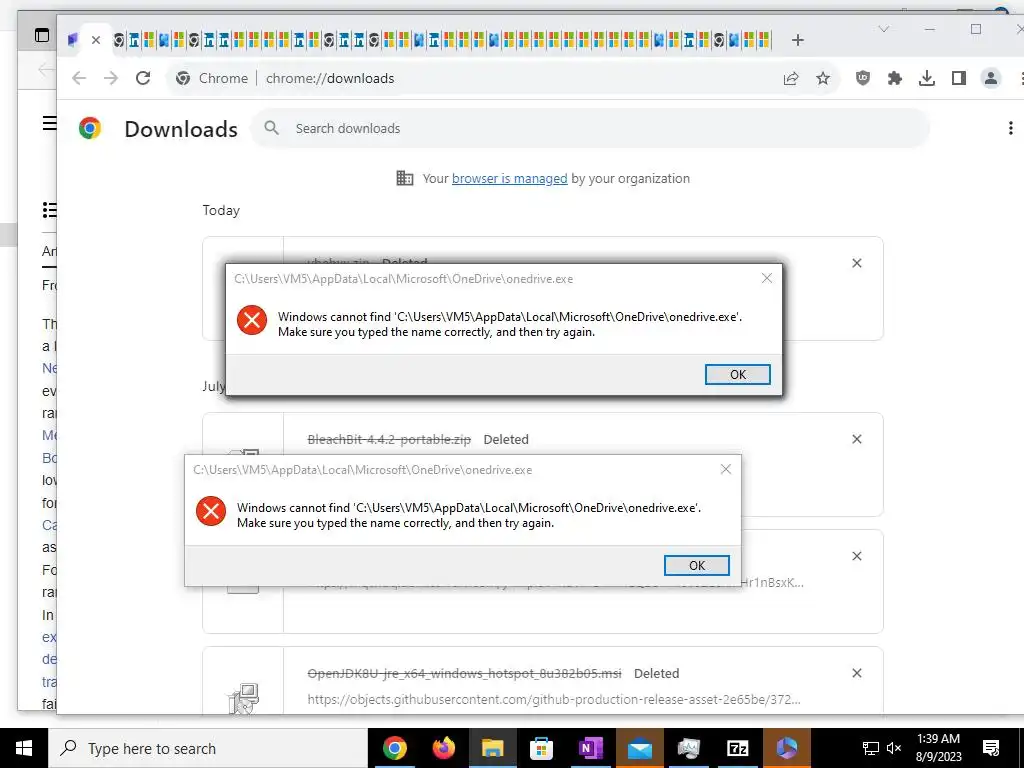Remove the download entry below BleachBit
This screenshot has height=768, width=1024.
click(x=857, y=556)
